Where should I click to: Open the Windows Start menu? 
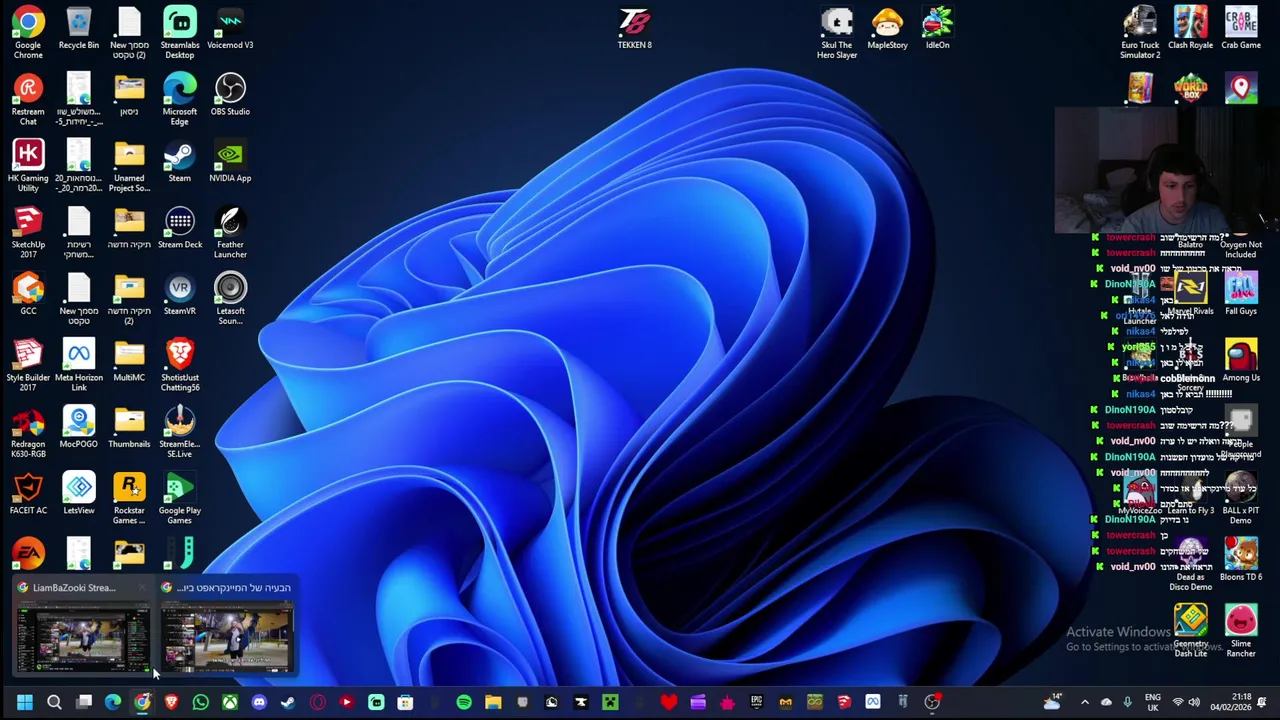click(x=25, y=702)
